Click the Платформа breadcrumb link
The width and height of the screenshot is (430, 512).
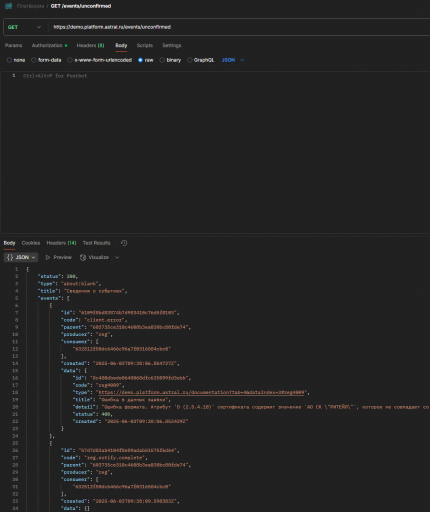[x=30, y=6]
